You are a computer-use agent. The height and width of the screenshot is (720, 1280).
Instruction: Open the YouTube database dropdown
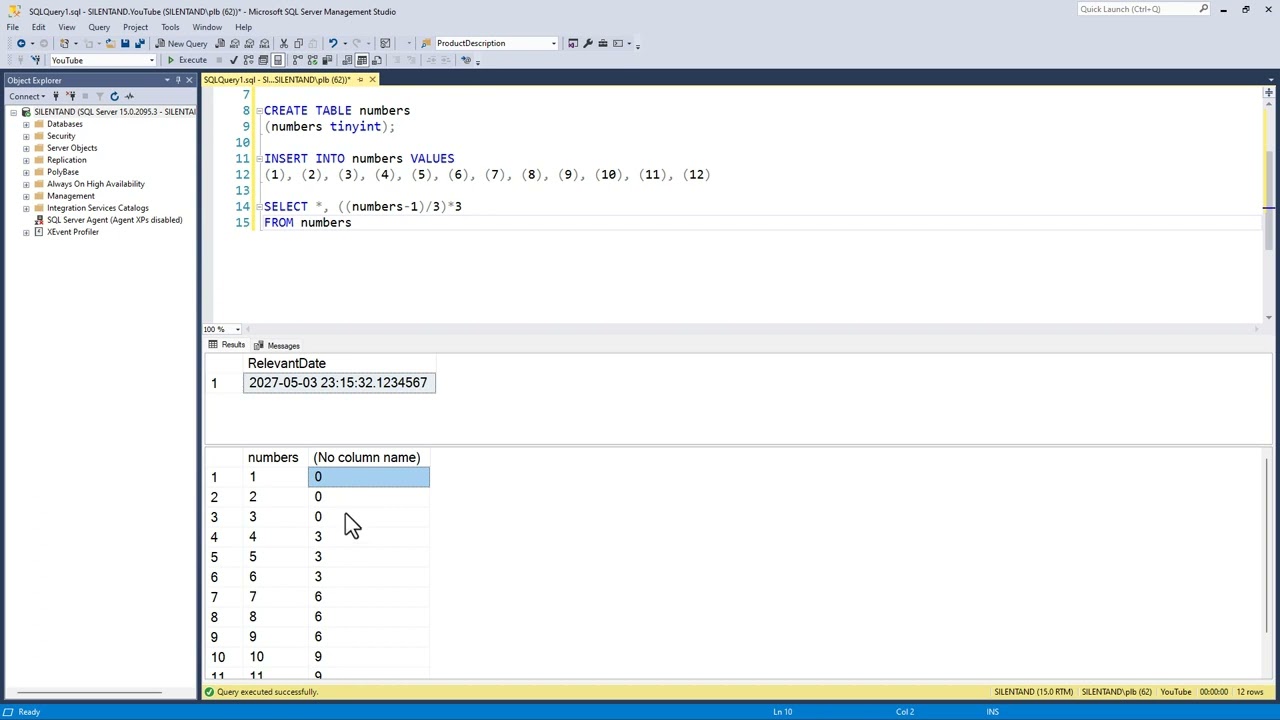(152, 60)
